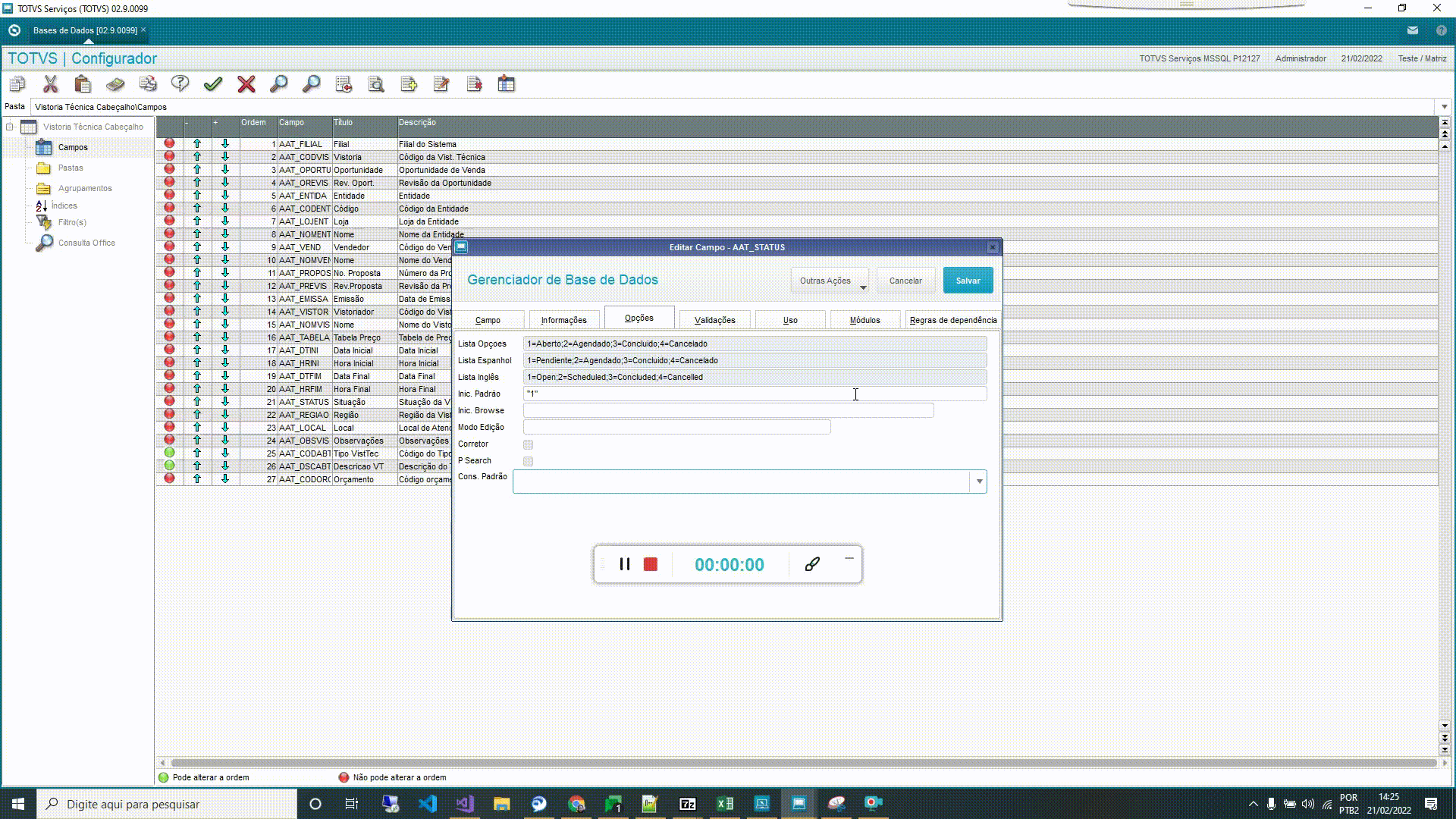1456x819 pixels.
Task: Show hidden system tray icons
Action: 1253,804
